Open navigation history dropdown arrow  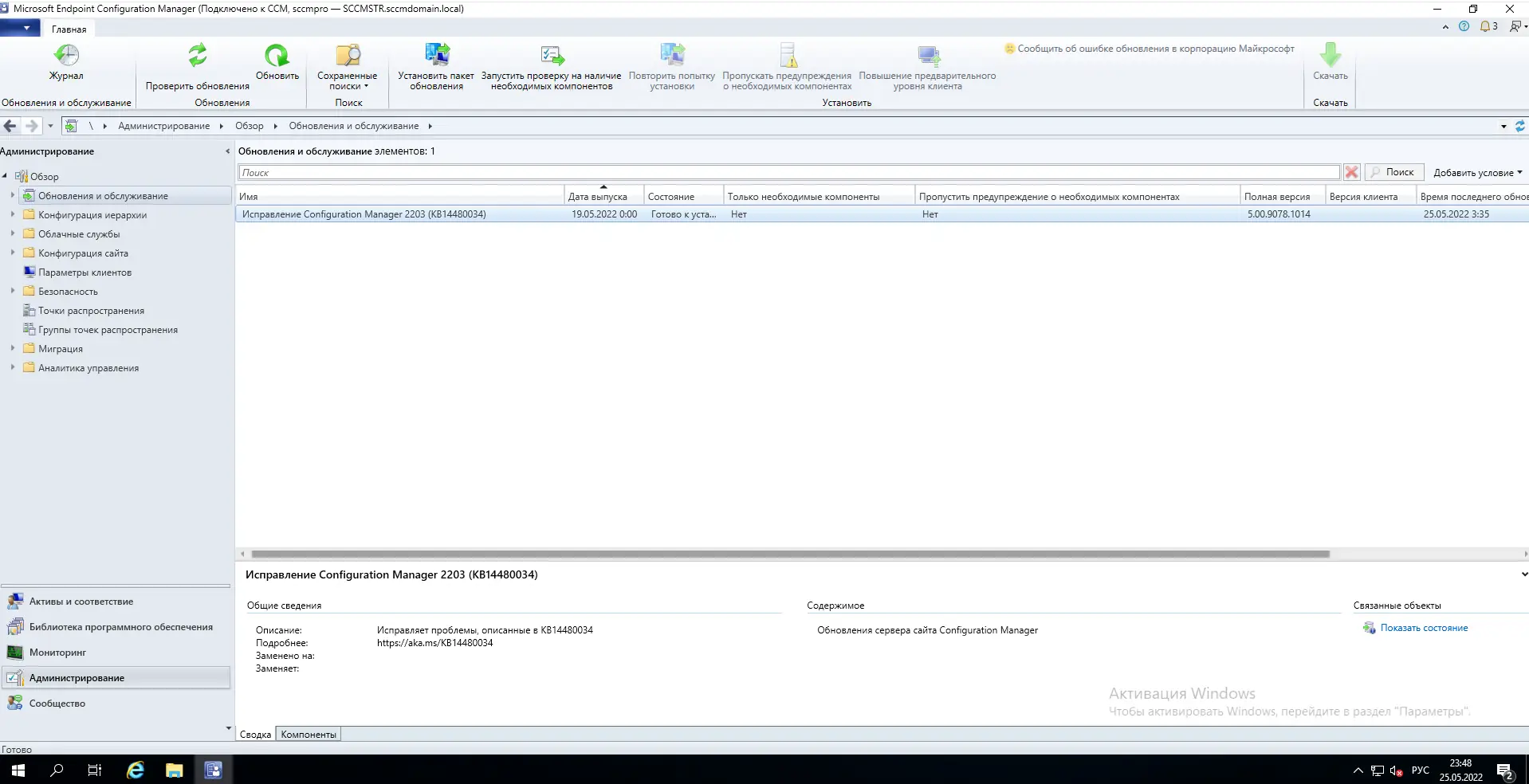coord(50,126)
